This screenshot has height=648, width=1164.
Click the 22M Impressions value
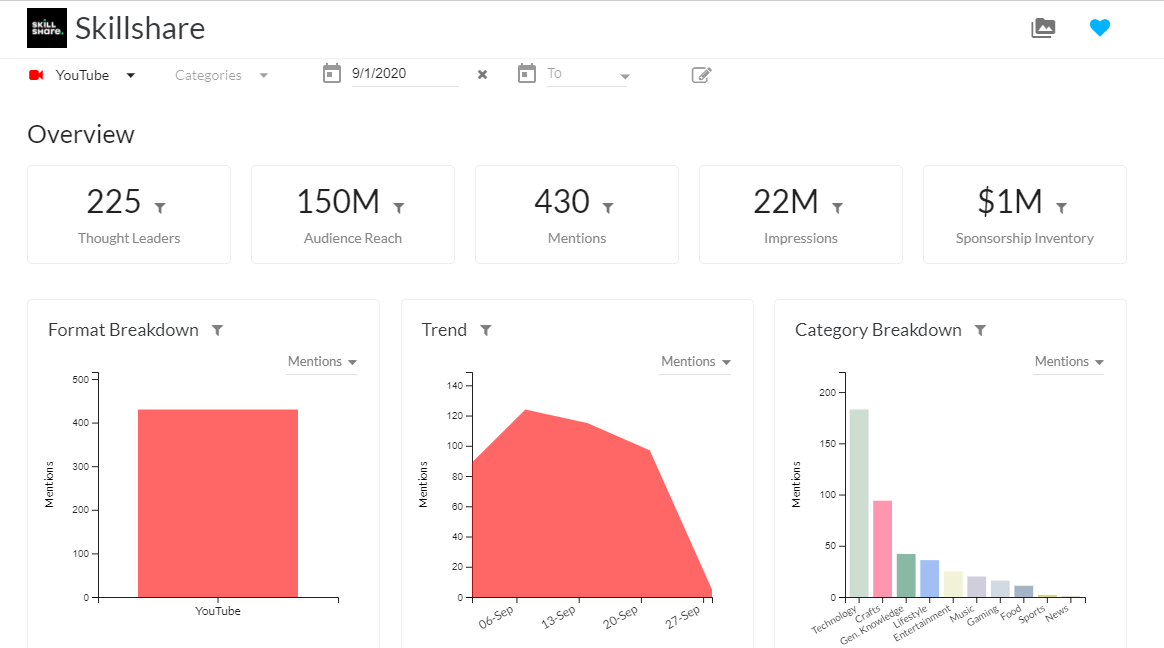point(786,202)
